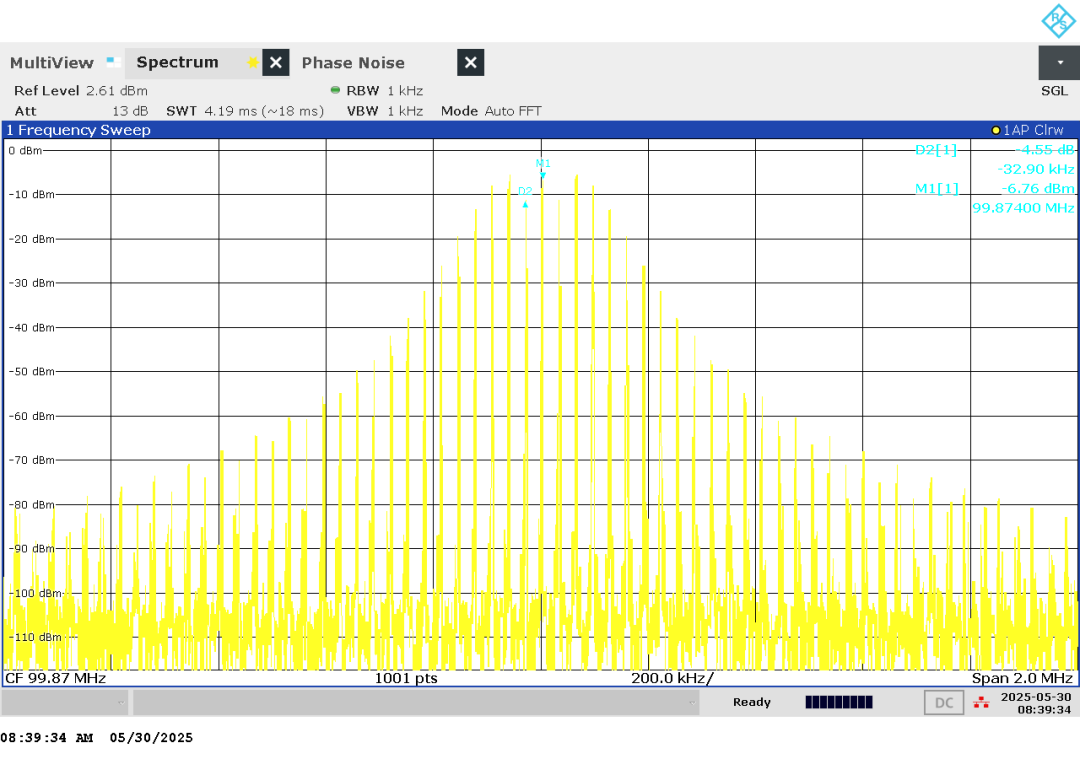The width and height of the screenshot is (1080, 759).
Task: Close the Phase Noise tab
Action: (x=470, y=63)
